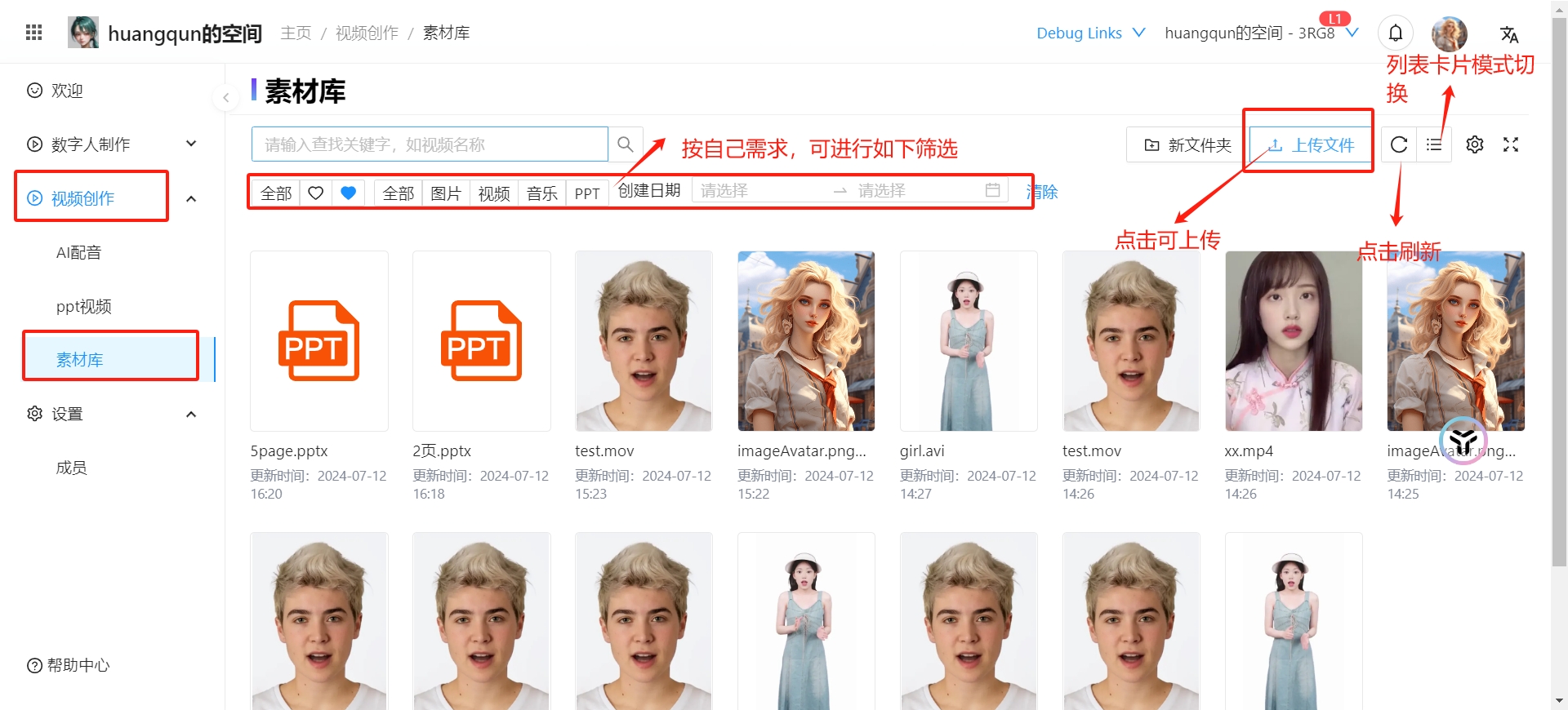Viewport: 1568px width, 710px height.
Task: Open the notification bell
Action: pyautogui.click(x=1396, y=33)
